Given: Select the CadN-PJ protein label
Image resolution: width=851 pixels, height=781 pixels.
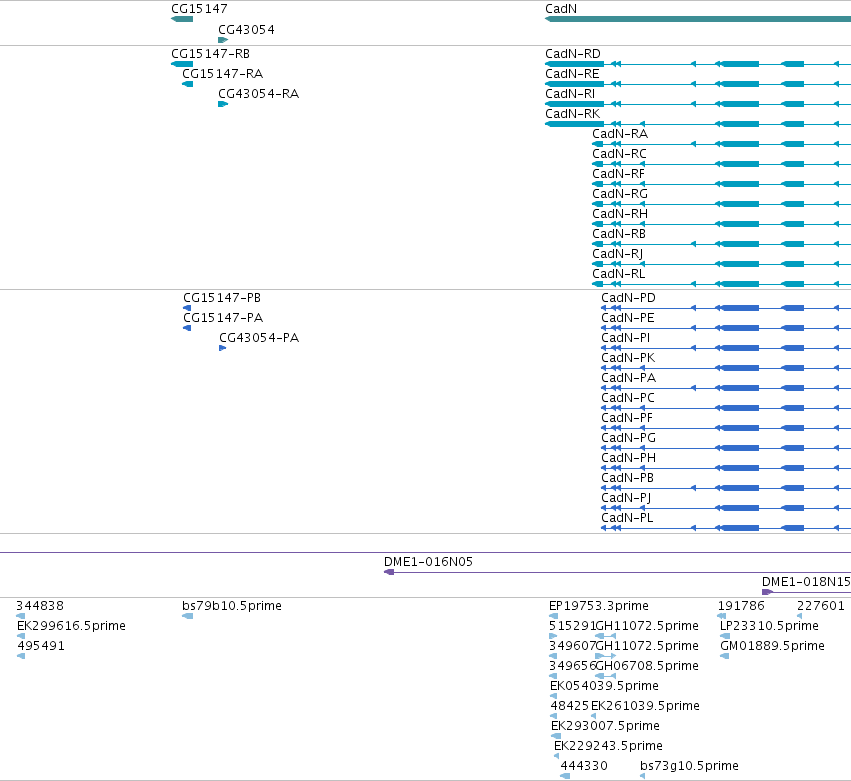Looking at the screenshot, I should pos(626,498).
